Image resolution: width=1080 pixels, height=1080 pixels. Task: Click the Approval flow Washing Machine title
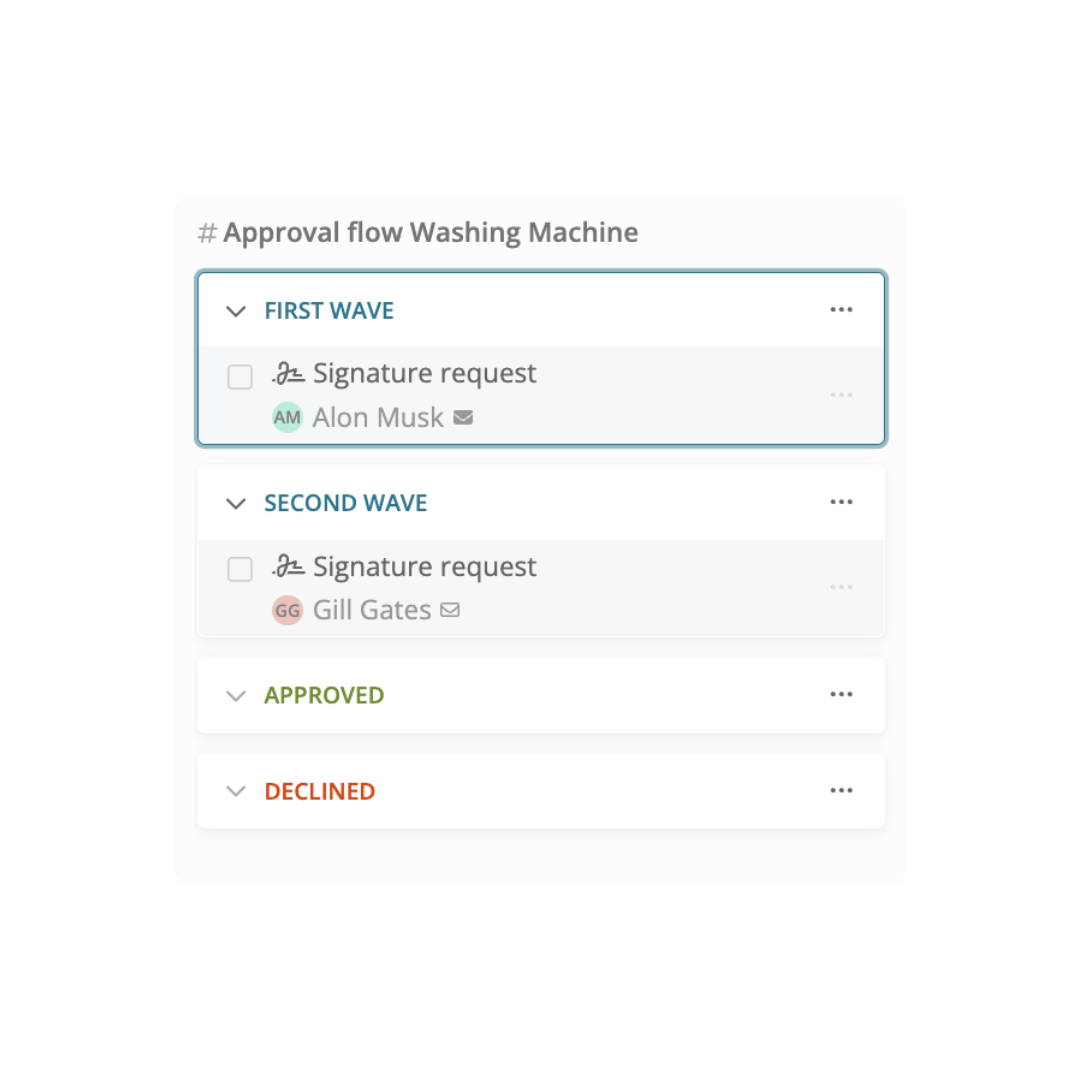coord(430,232)
